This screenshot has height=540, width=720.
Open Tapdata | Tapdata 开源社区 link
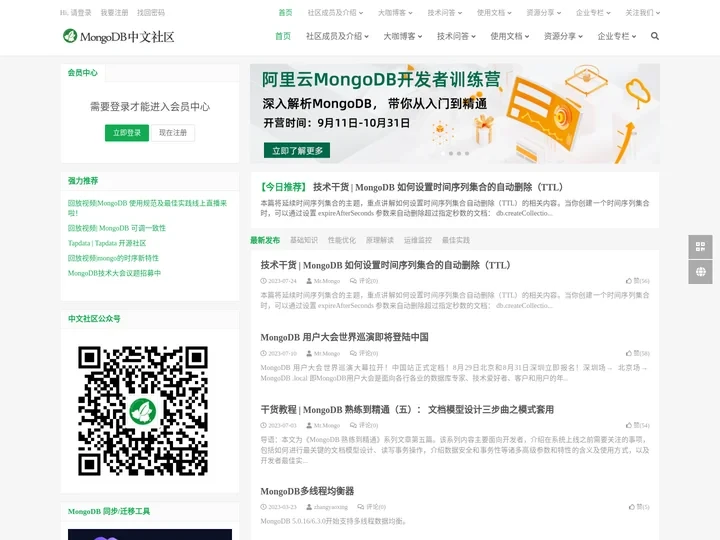point(107,243)
